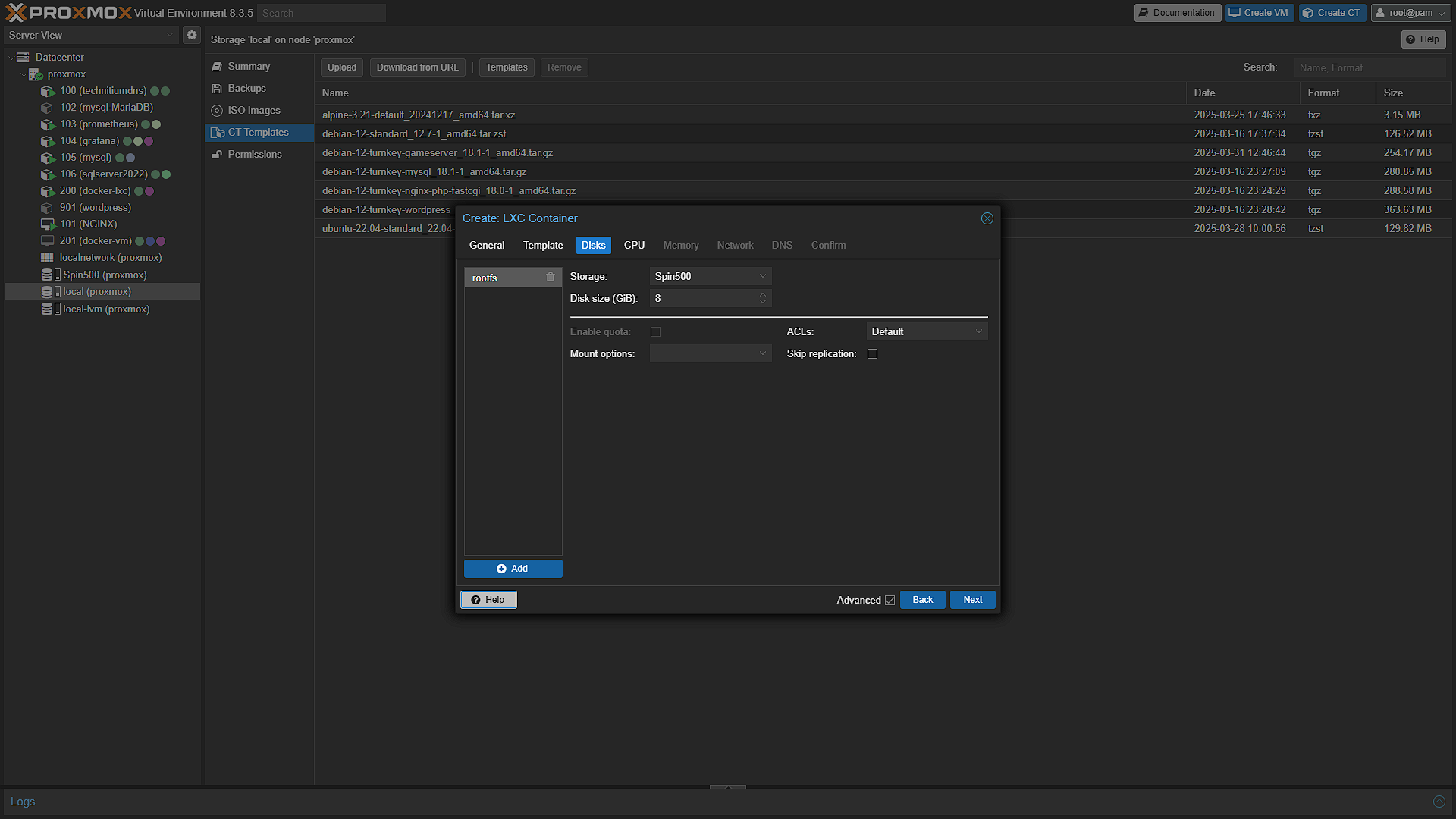Open the root@pam user menu

point(1410,13)
